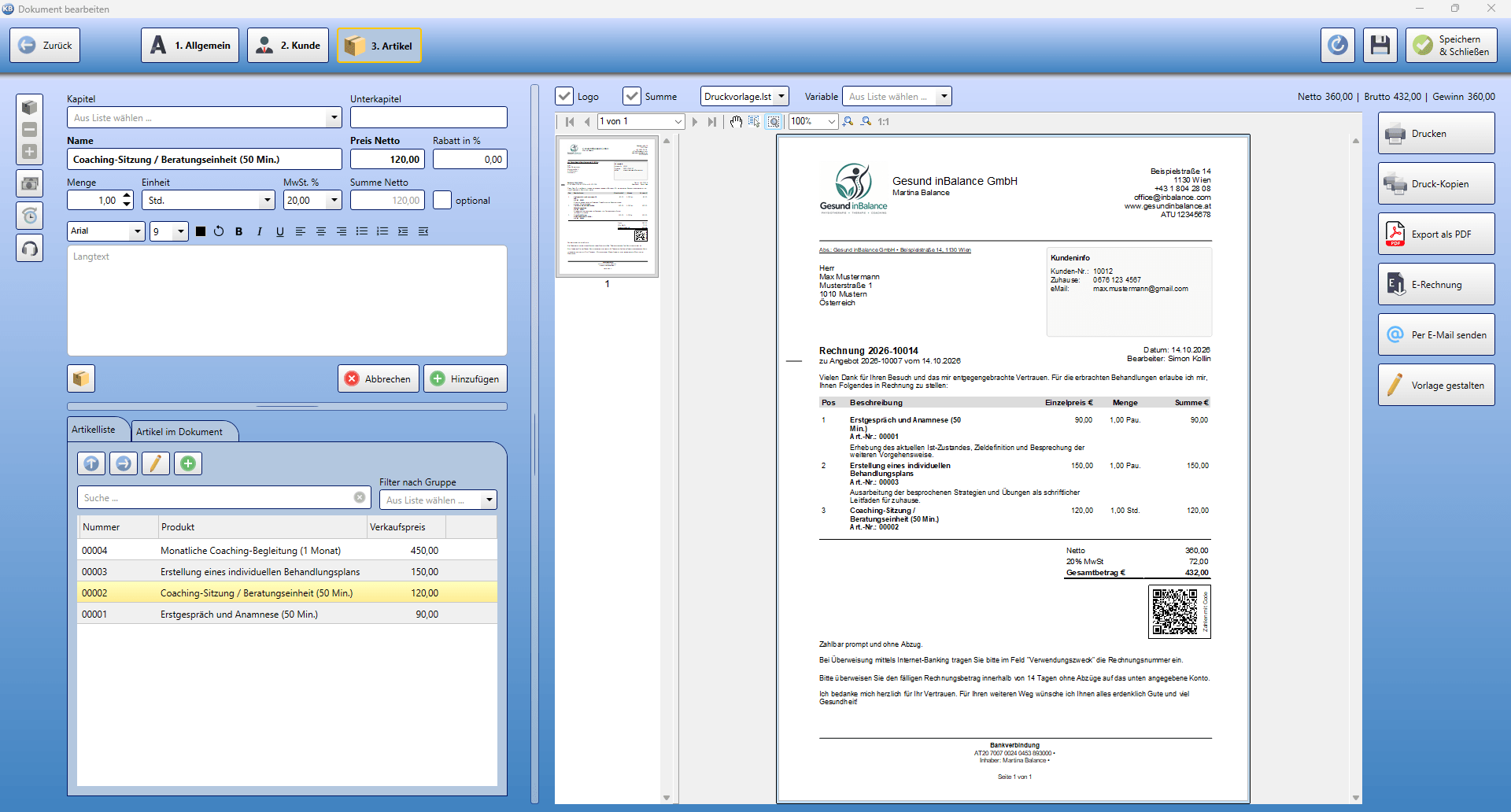The height and width of the screenshot is (812, 1511).
Task: Click the package icon in left sidebar
Action: tap(29, 107)
